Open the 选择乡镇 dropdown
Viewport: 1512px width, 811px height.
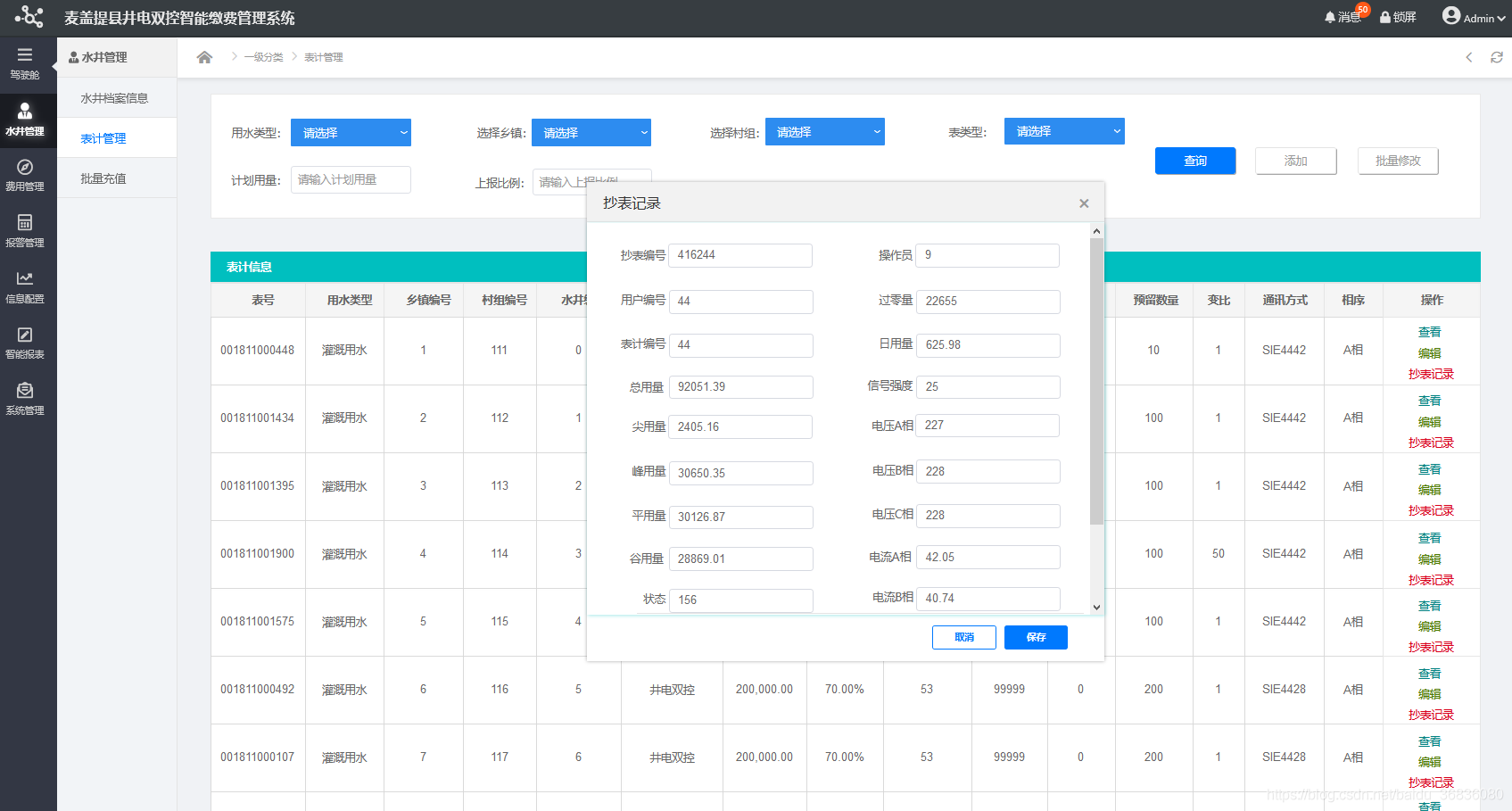tap(591, 133)
